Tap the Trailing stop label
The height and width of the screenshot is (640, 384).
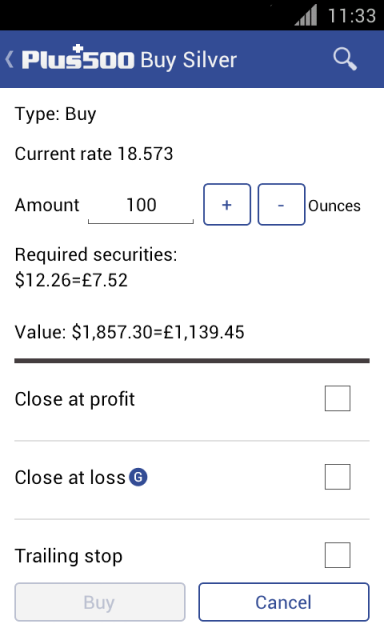(x=69, y=556)
